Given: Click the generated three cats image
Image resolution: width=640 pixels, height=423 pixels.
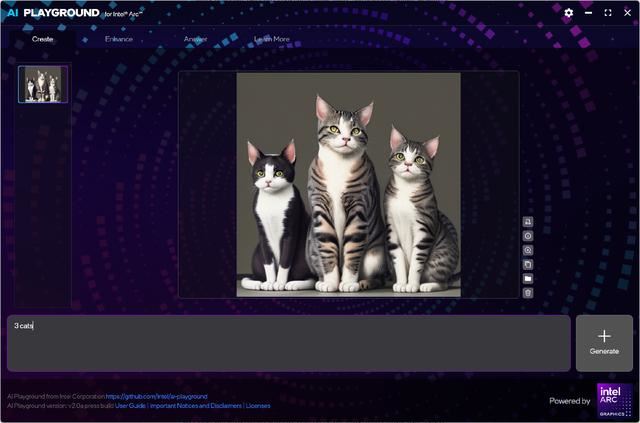Looking at the screenshot, I should pyautogui.click(x=349, y=185).
